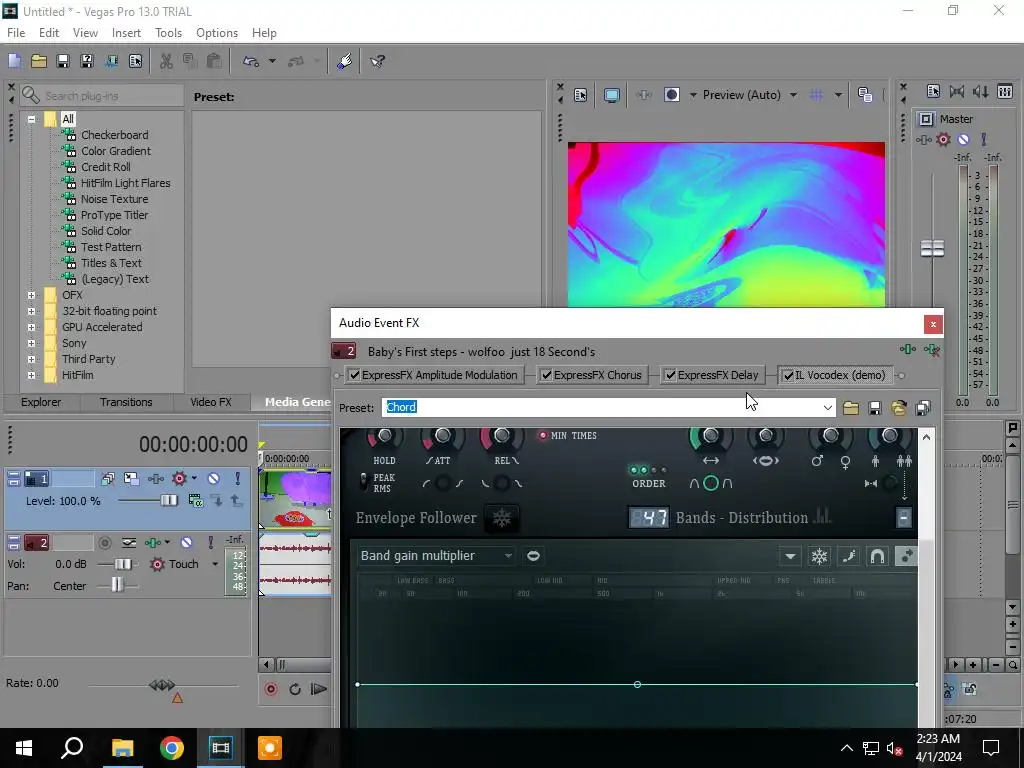
Task: Uncheck ExpressFX Chorus plug-in
Action: point(547,376)
